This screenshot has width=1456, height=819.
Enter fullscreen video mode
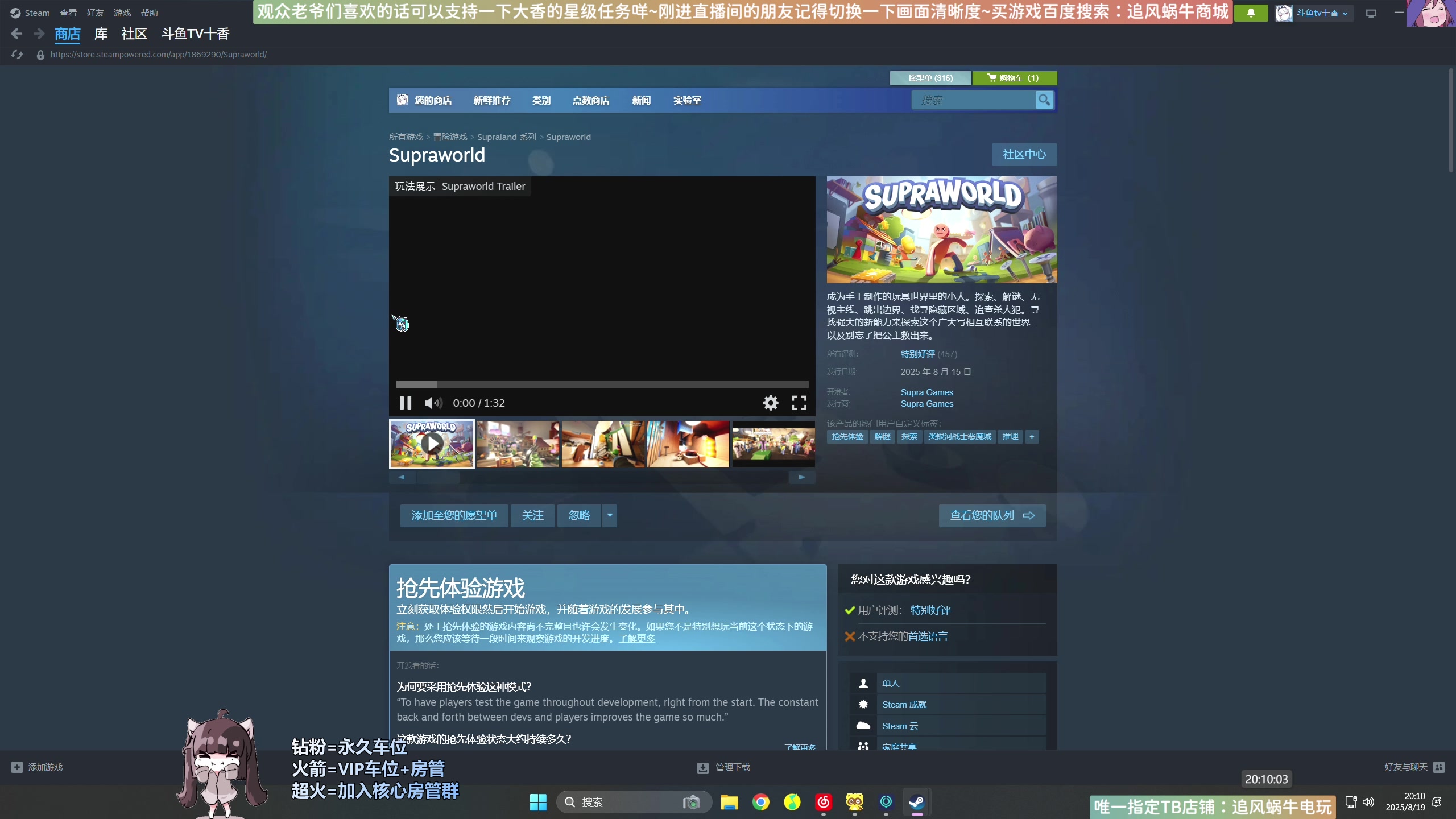point(799,403)
